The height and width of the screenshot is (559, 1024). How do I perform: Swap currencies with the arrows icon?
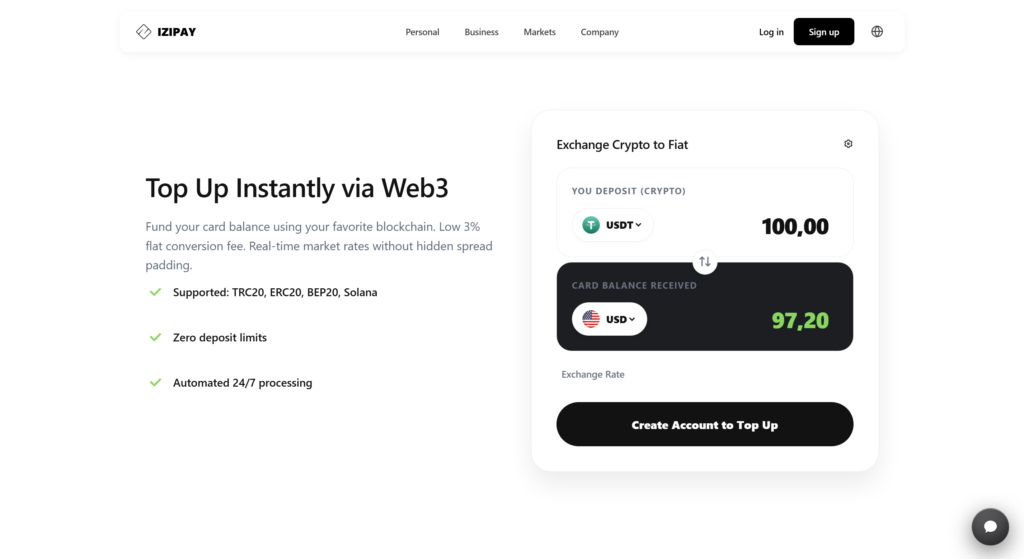point(705,262)
